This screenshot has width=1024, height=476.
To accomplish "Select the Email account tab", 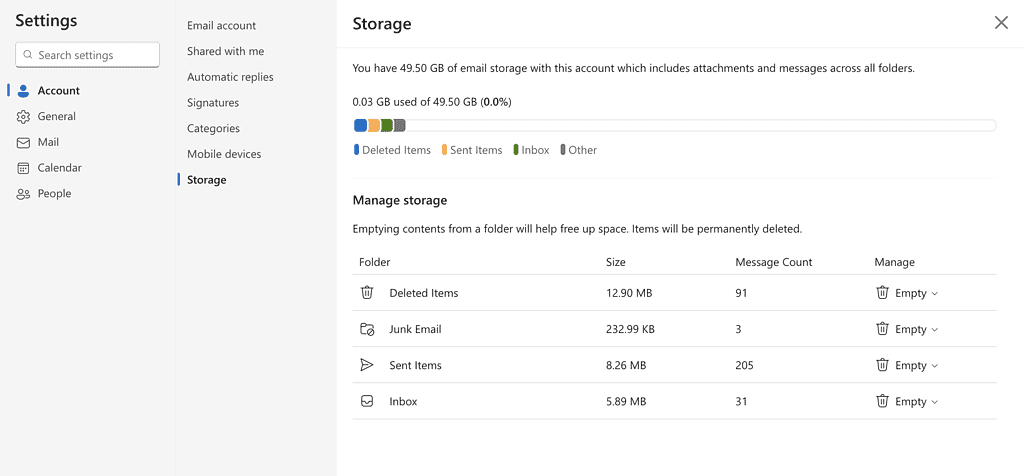I will 221,25.
